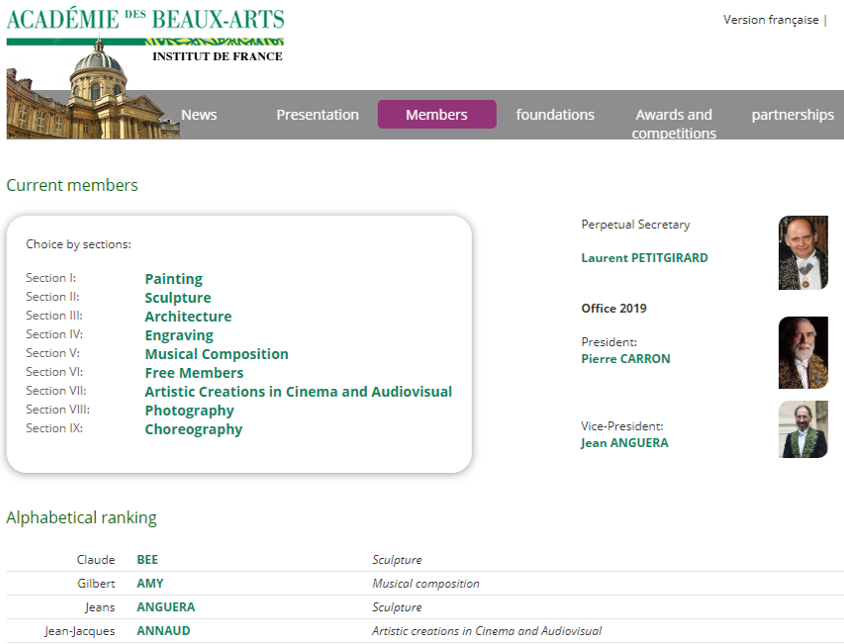The image size is (844, 644).
Task: Open the partnerships menu item
Action: click(x=792, y=115)
